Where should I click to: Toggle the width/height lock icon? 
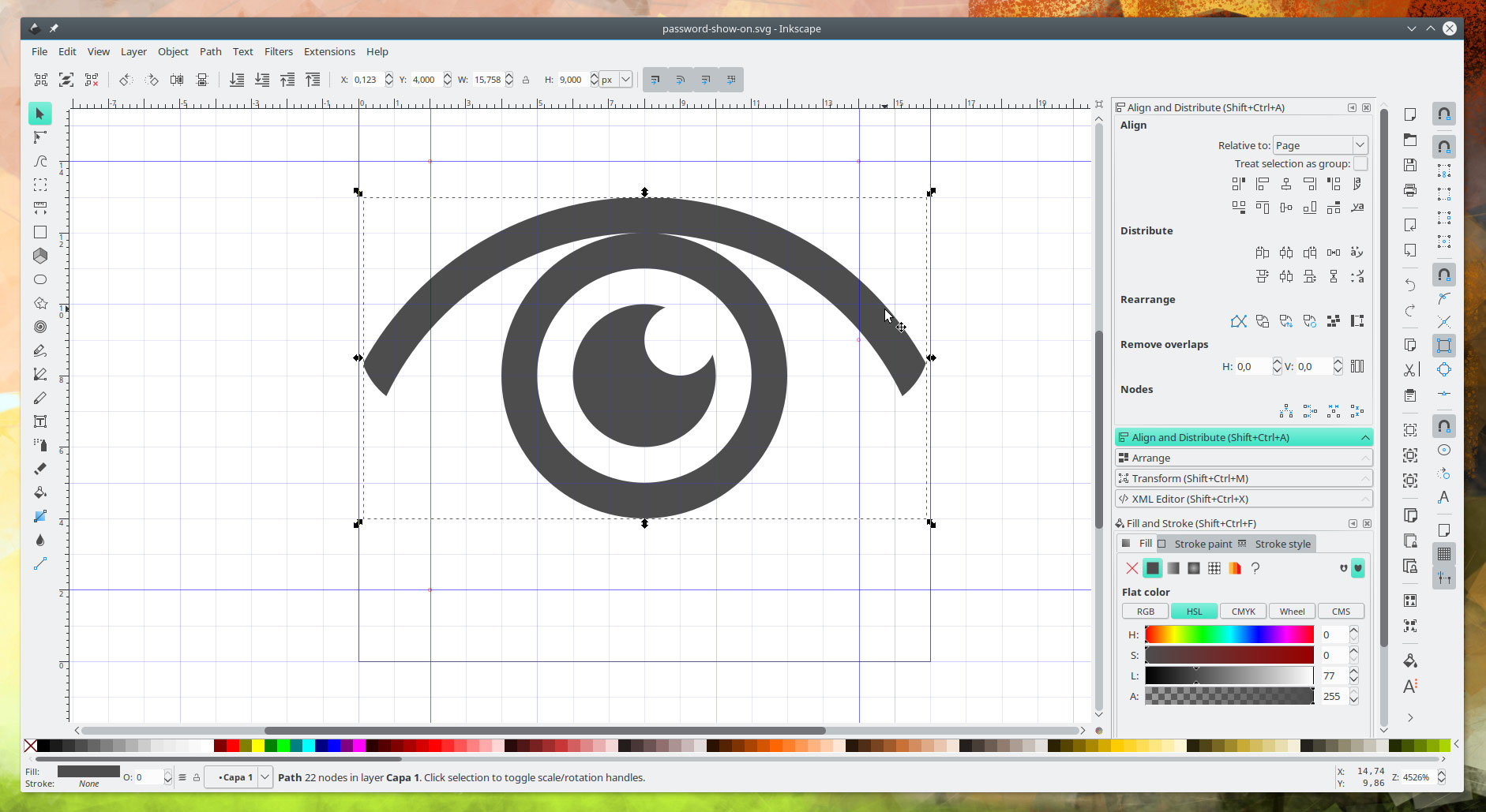pos(526,80)
